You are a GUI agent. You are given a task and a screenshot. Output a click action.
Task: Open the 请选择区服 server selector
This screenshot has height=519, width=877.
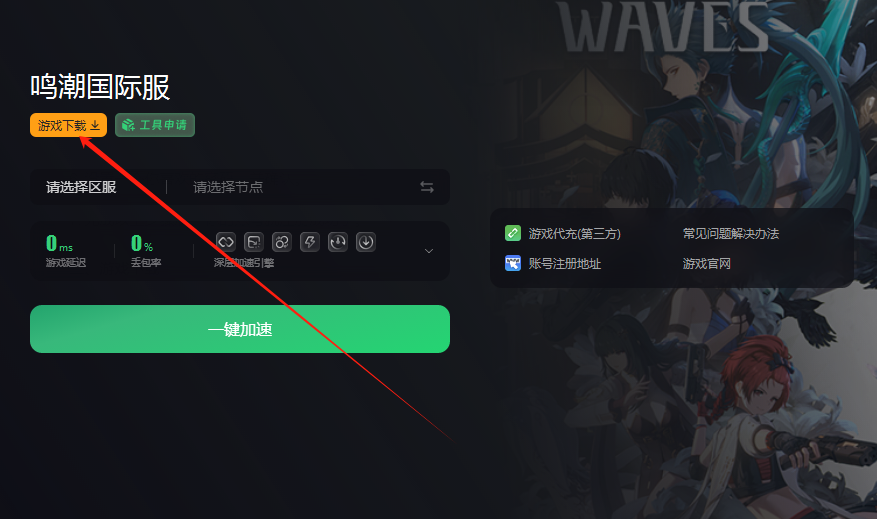(81, 187)
